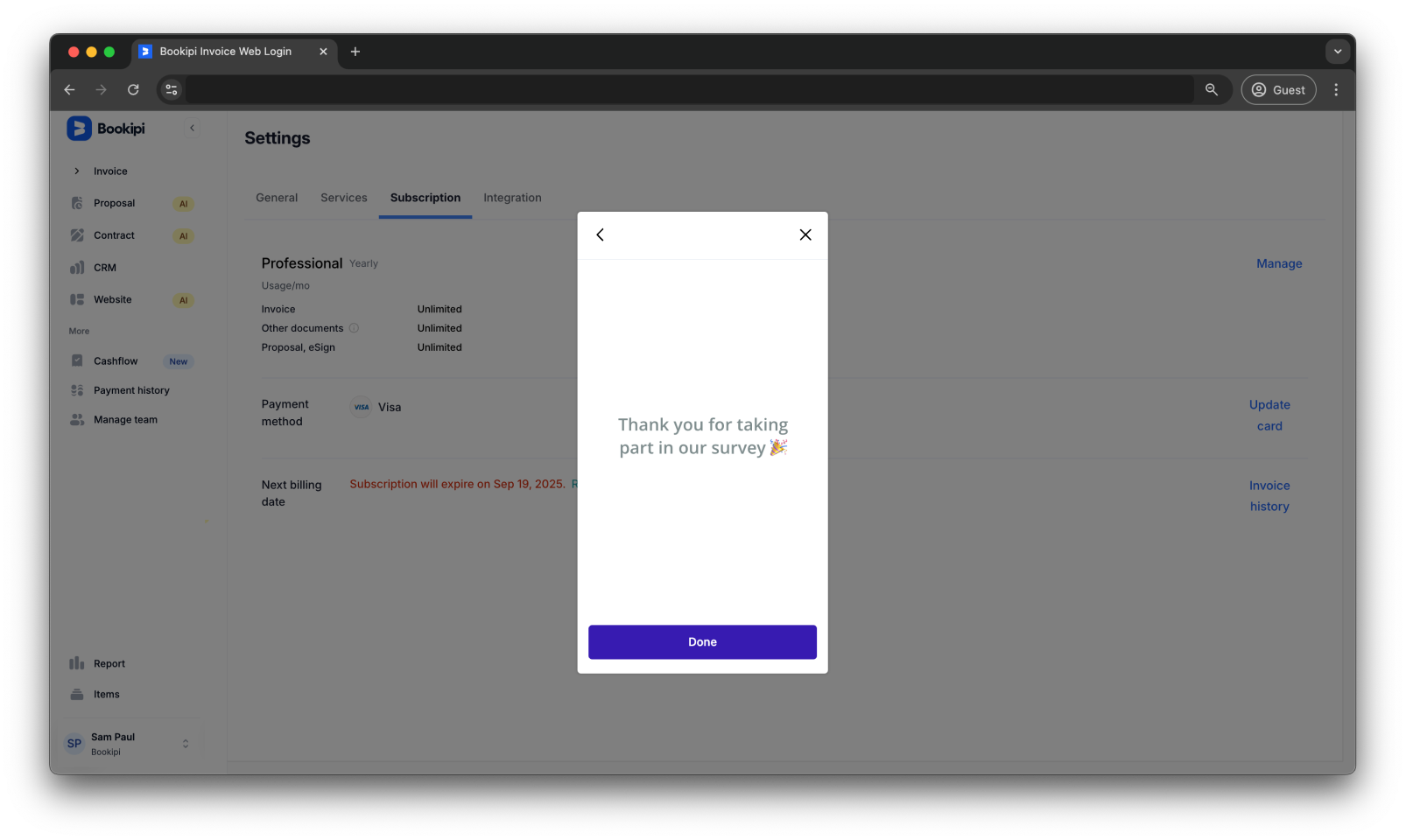Select the Cashflow icon under More
1406x840 pixels.
pyautogui.click(x=77, y=360)
